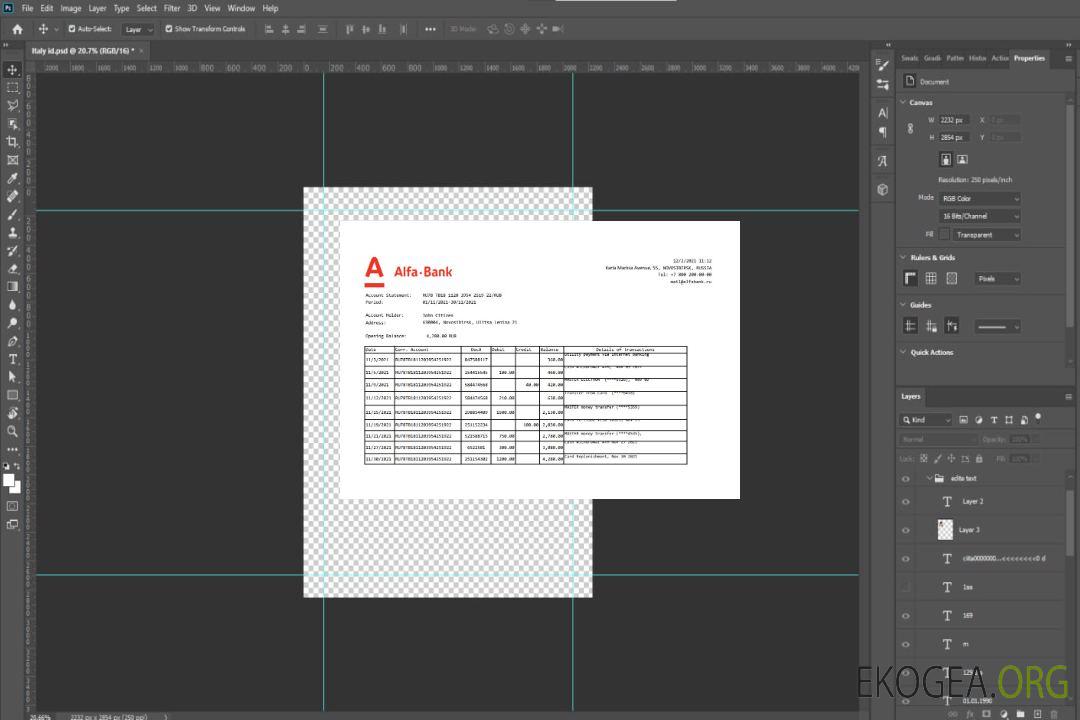Click the foreground color swatch
Screen dimensions: 1080x720
(9, 480)
